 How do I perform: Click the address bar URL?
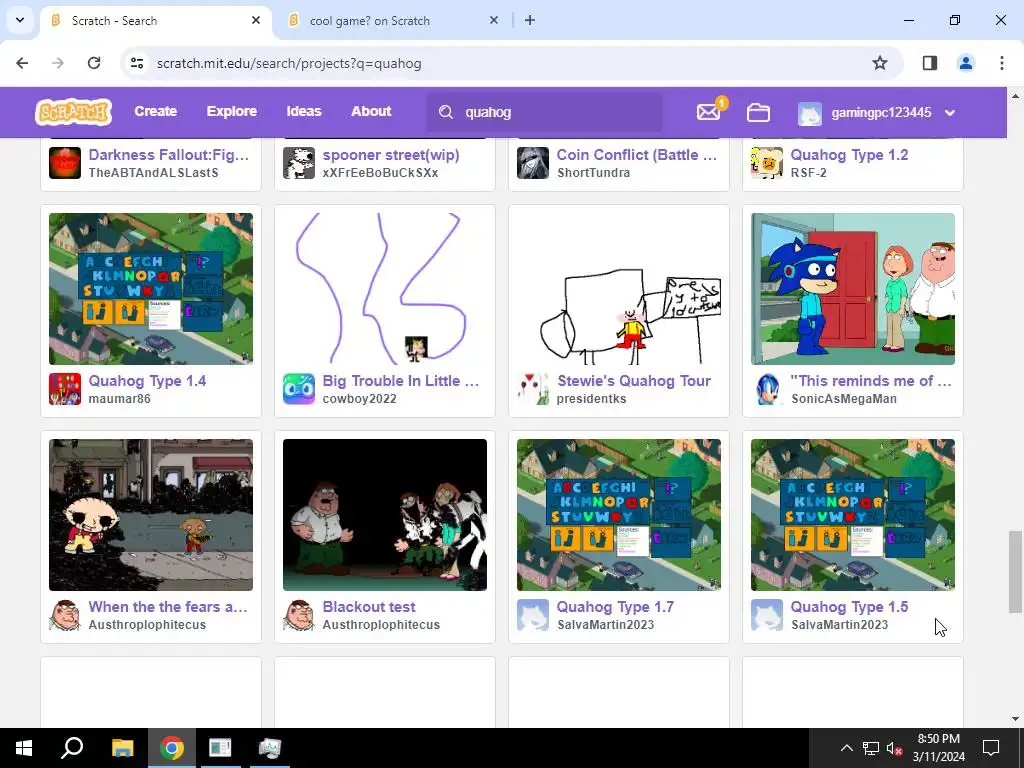click(289, 63)
